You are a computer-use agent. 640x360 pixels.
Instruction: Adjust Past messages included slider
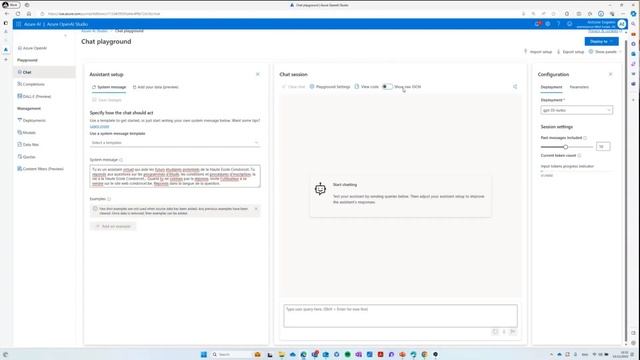coord(566,147)
